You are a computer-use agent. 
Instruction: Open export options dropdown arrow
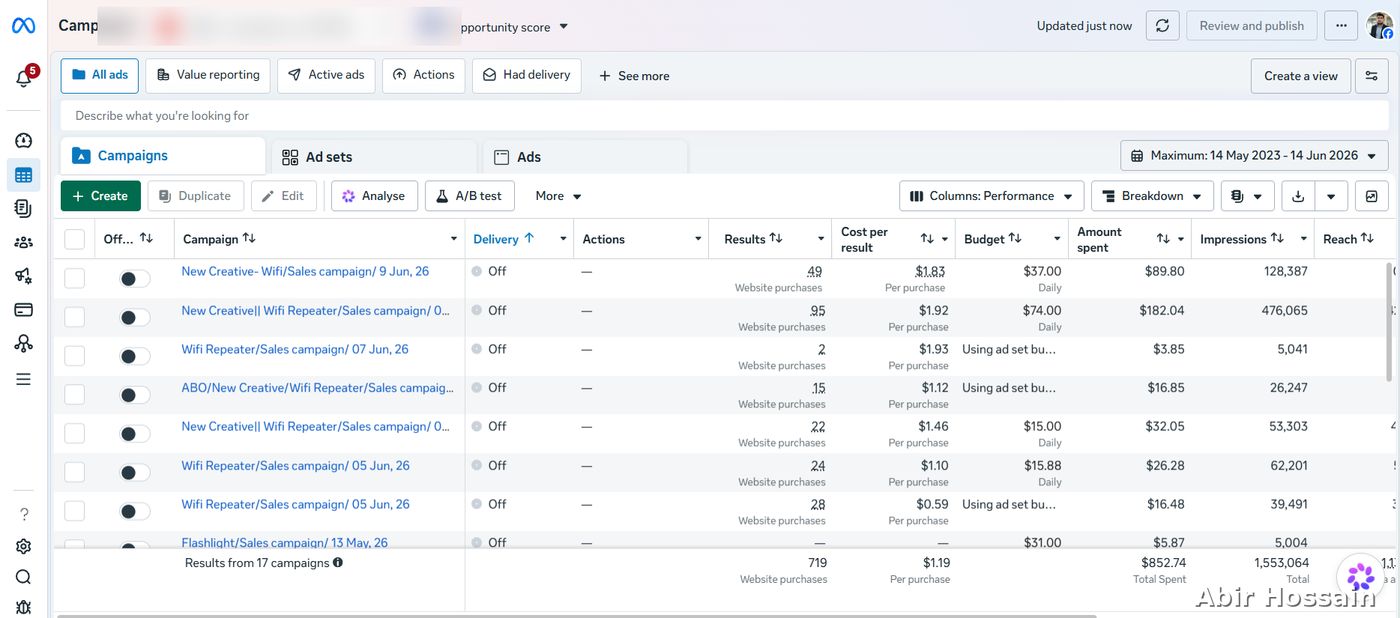[x=1331, y=196]
